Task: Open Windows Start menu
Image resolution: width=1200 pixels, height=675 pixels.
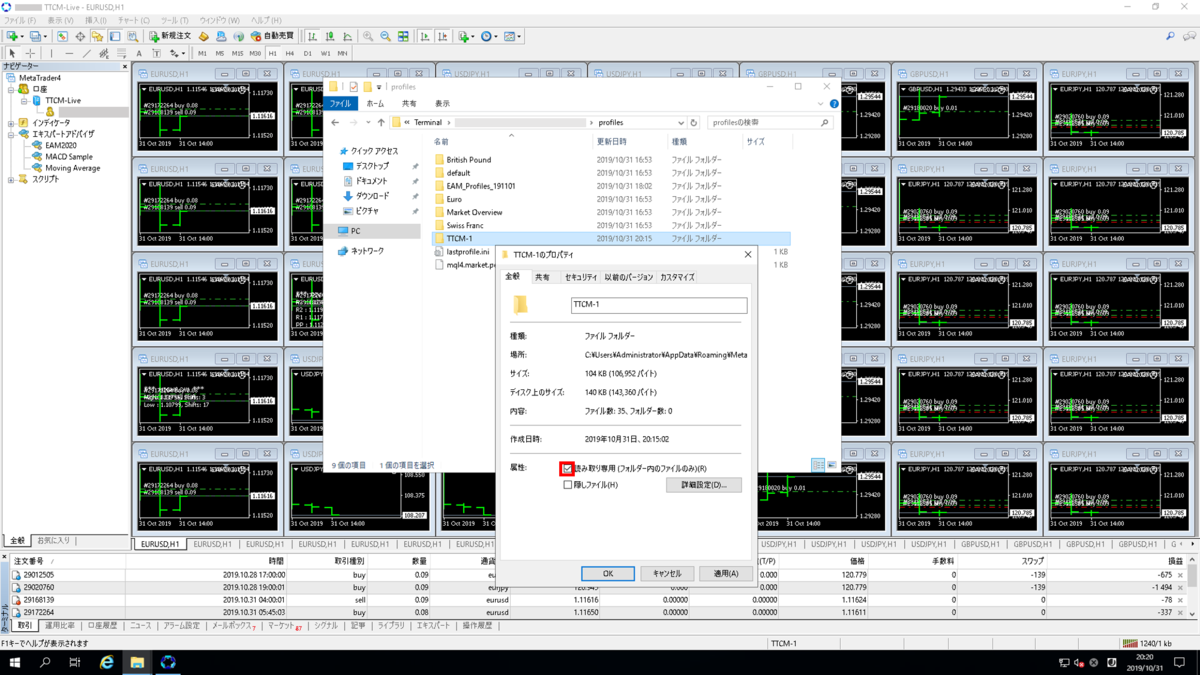Action: 15,662
